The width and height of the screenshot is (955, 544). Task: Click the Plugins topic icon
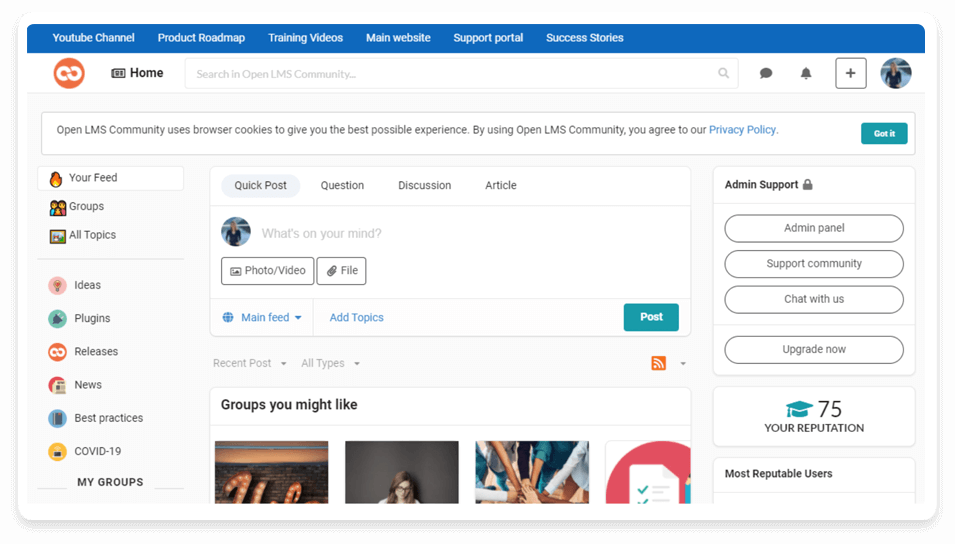[57, 319]
